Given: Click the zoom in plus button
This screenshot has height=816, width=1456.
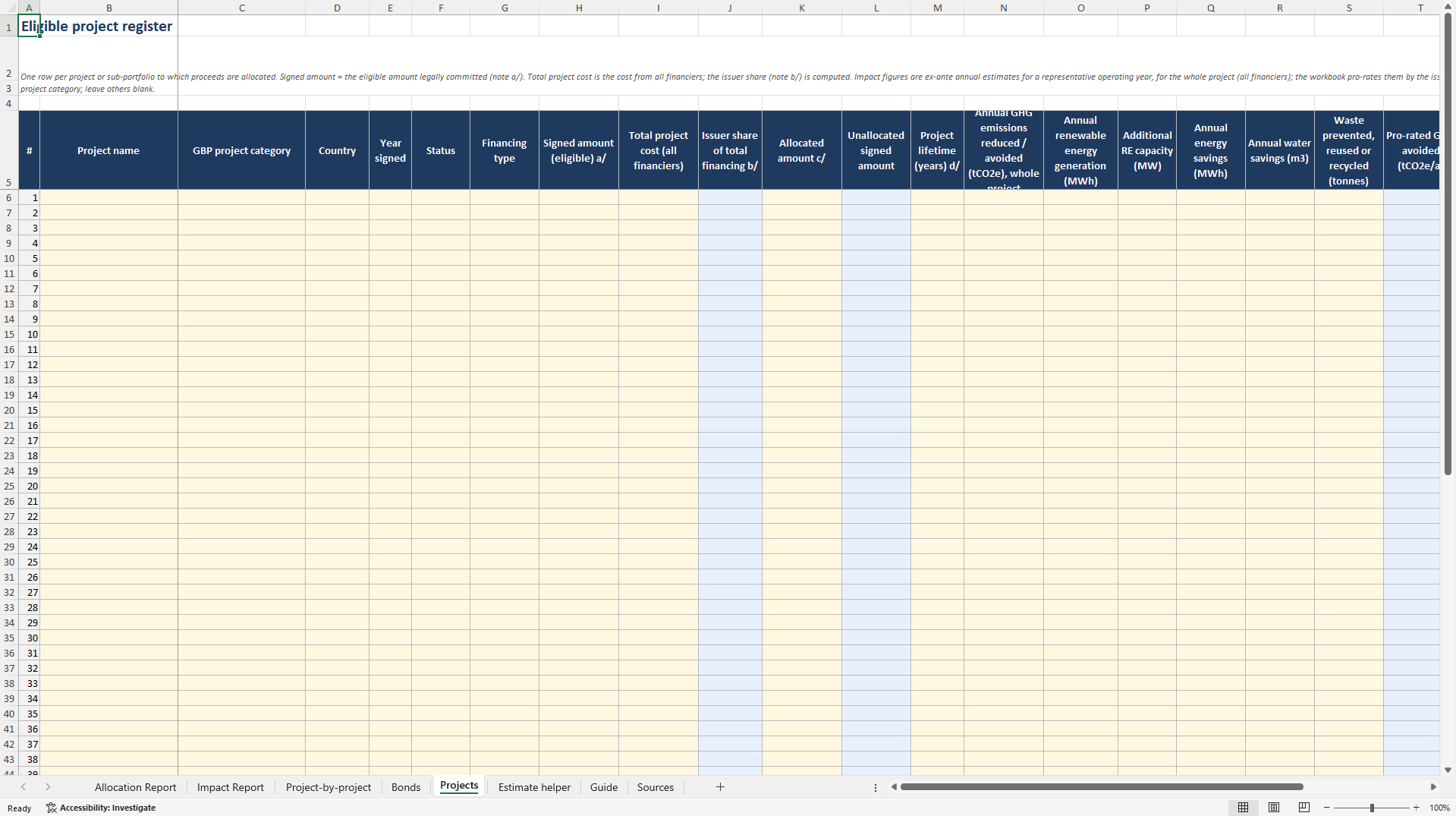Looking at the screenshot, I should 1416,808.
